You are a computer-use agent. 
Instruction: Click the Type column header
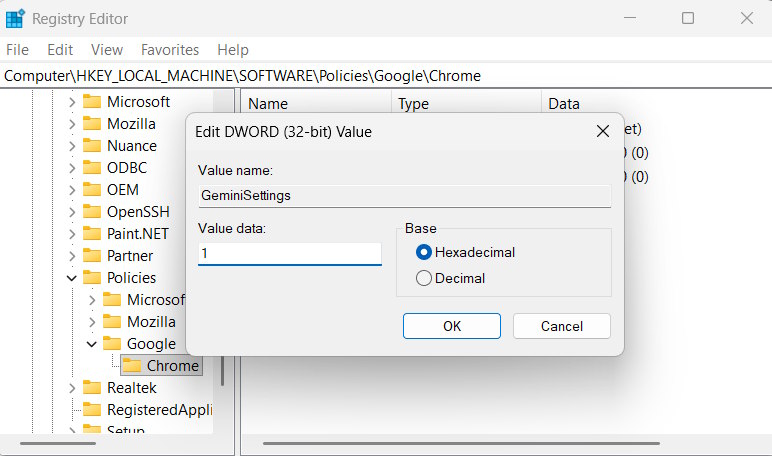(x=466, y=103)
